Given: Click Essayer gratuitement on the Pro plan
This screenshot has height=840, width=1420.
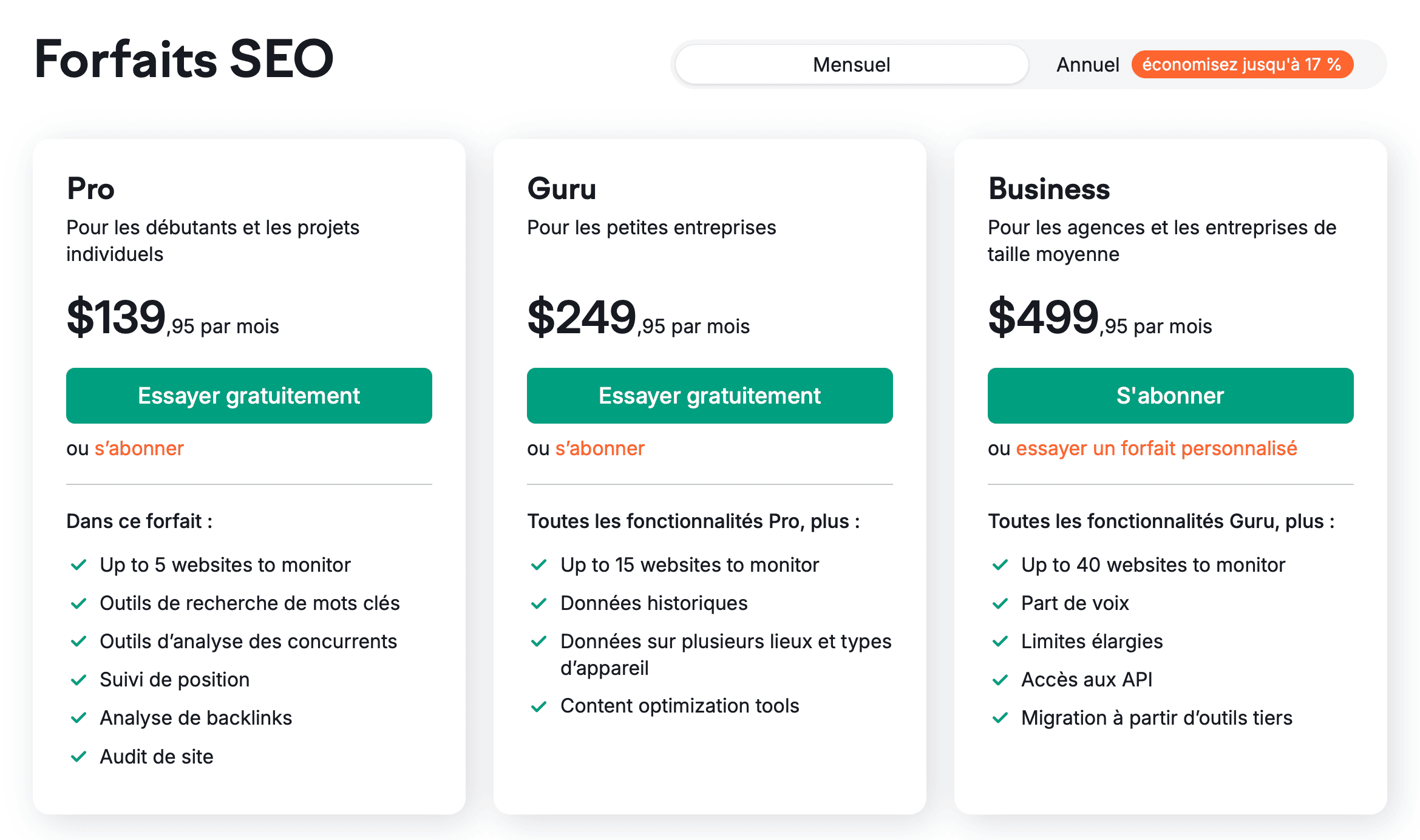Looking at the screenshot, I should pyautogui.click(x=249, y=395).
